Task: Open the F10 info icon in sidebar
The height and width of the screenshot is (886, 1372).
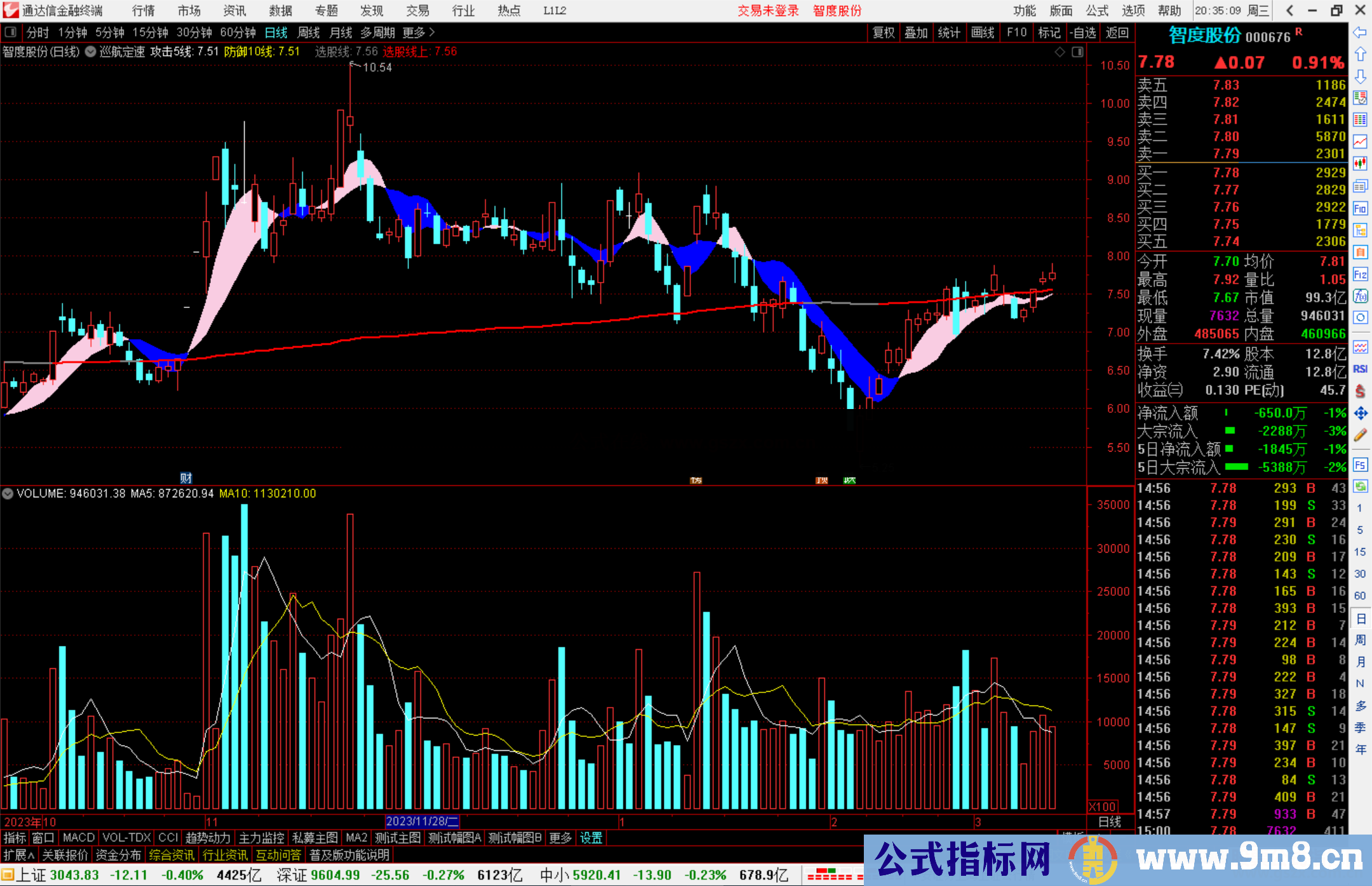Action: point(1360,208)
